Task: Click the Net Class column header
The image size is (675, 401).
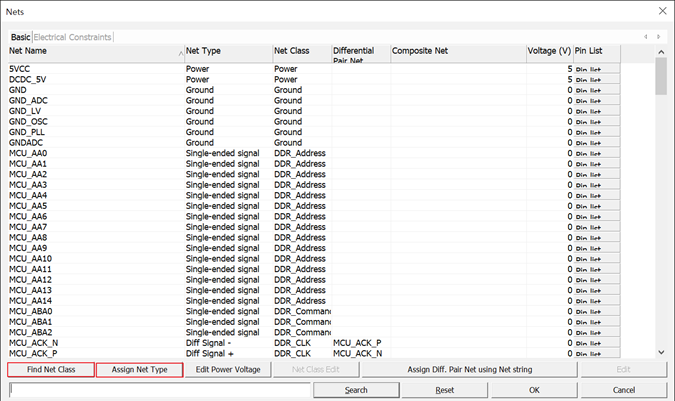Action: [x=300, y=50]
